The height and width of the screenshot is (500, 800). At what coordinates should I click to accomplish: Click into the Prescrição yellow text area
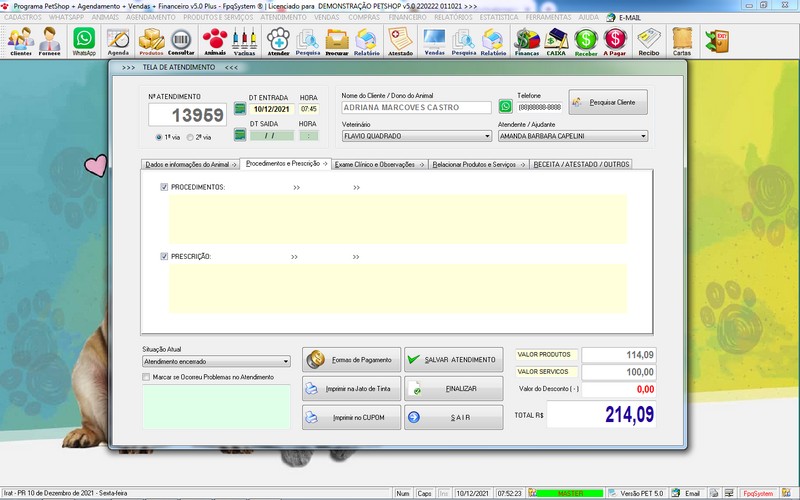tap(397, 288)
